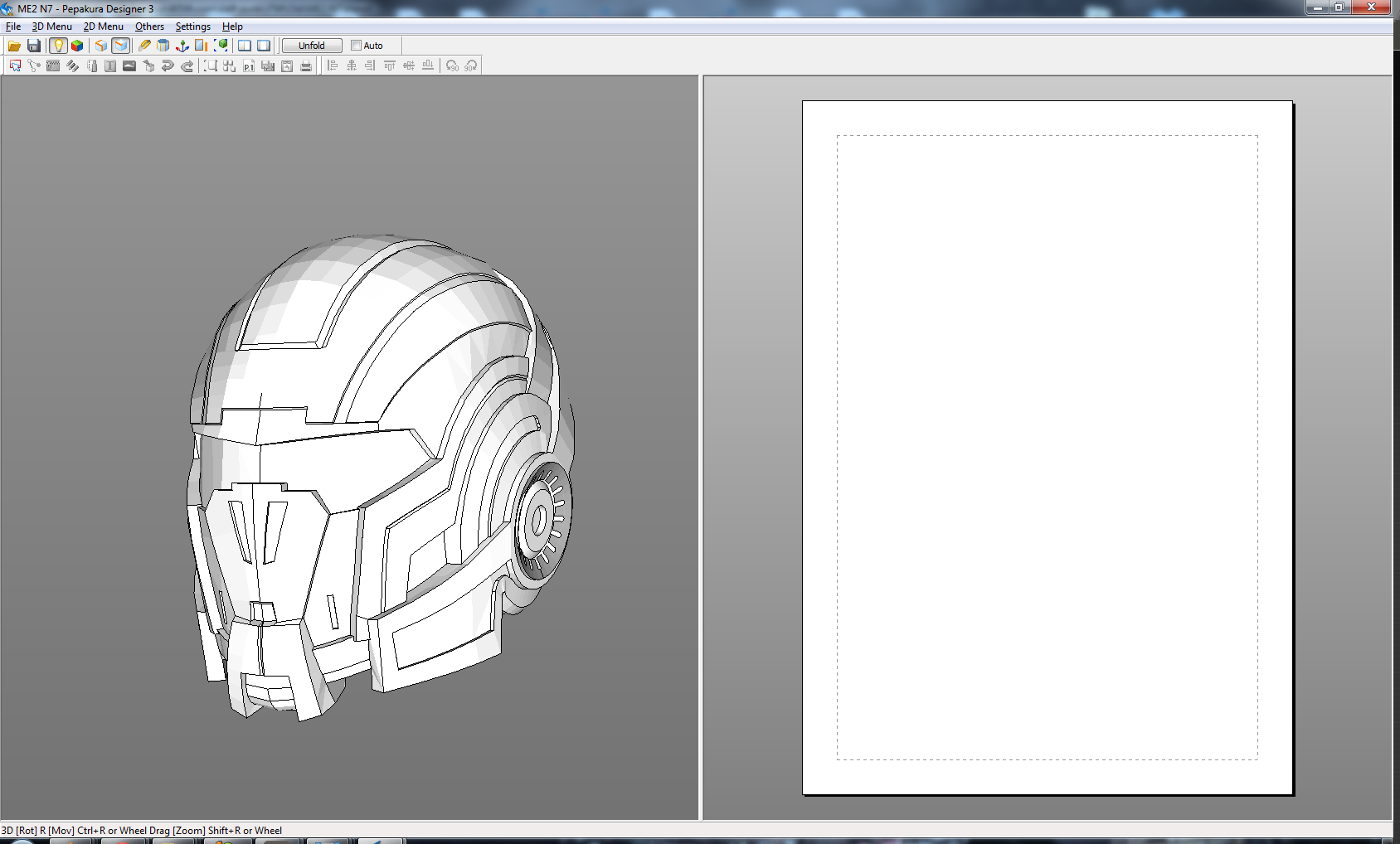Click the Save floppy disk icon
Viewport: 1400px width, 844px height.
[34, 46]
